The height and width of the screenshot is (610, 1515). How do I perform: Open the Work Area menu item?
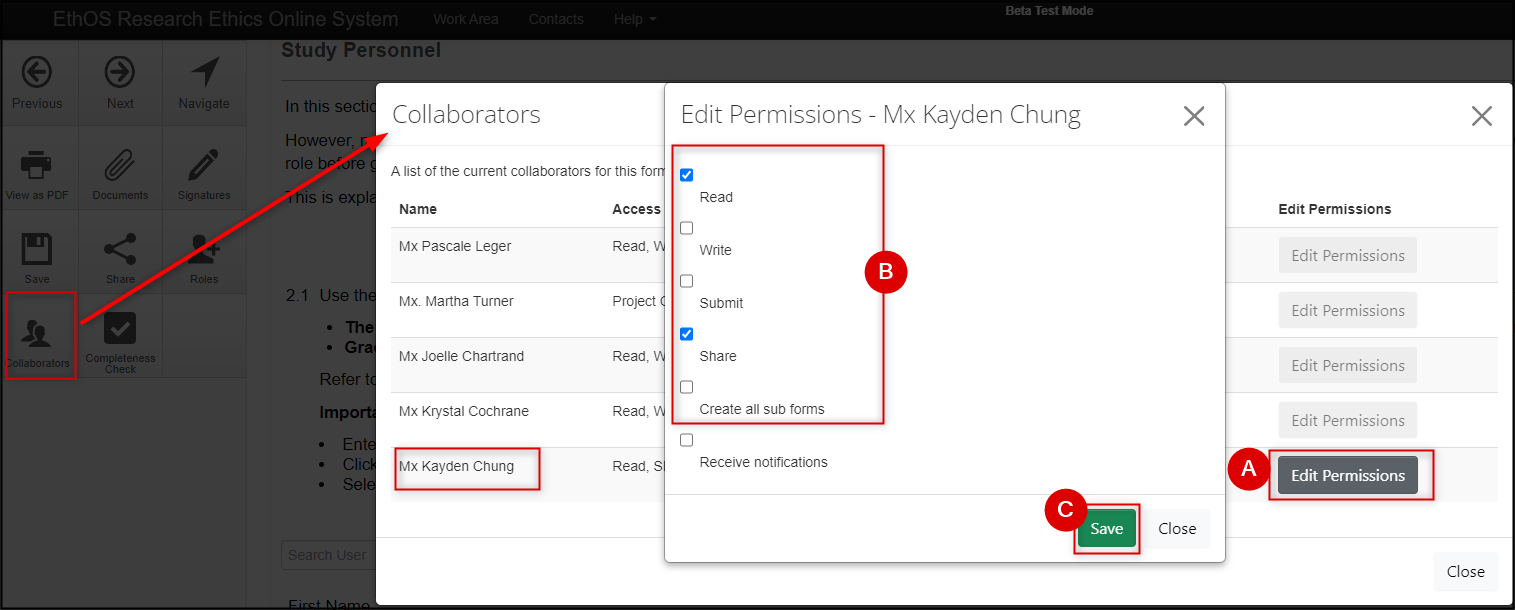(x=465, y=19)
